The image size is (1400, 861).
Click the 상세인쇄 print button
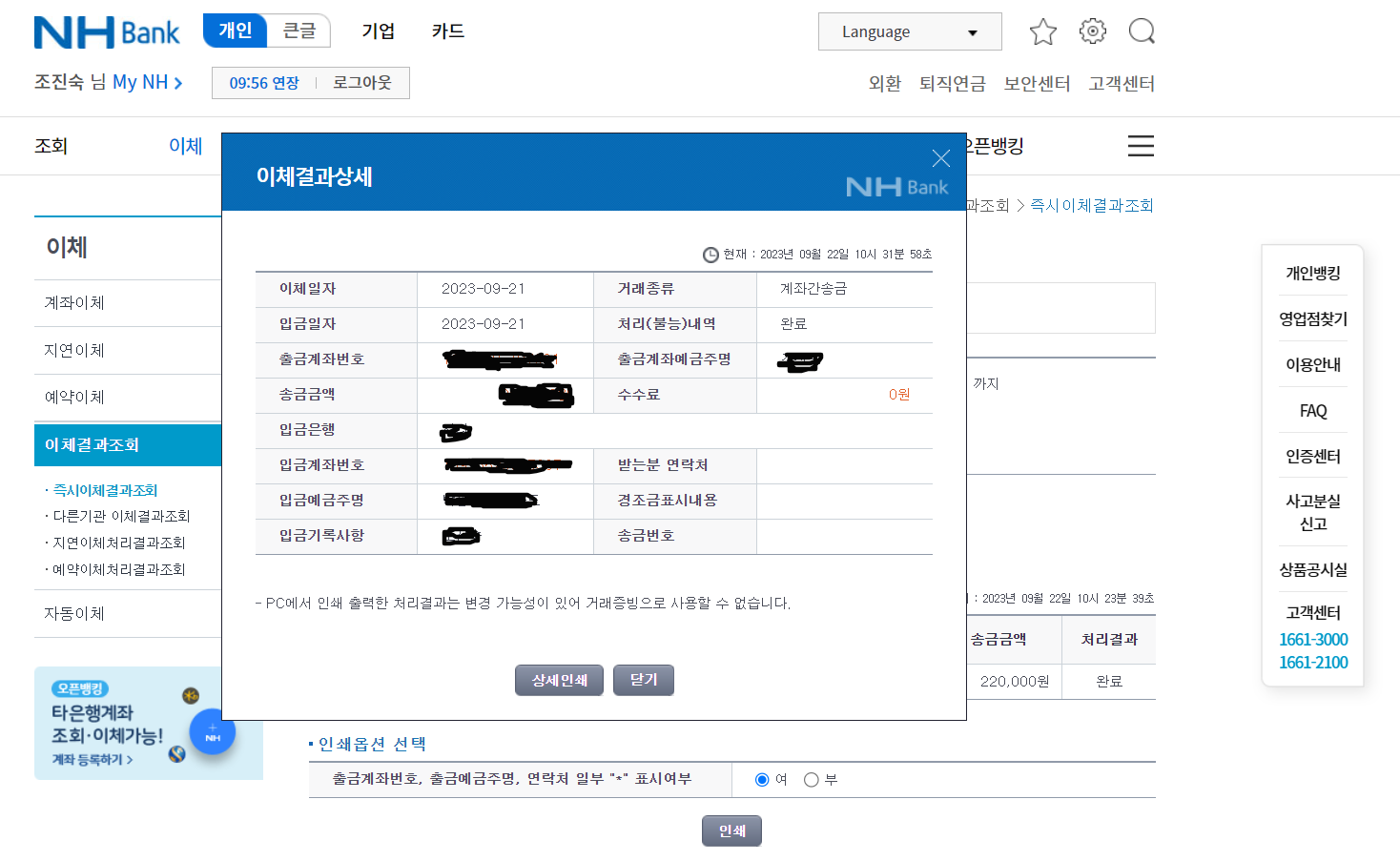point(559,680)
